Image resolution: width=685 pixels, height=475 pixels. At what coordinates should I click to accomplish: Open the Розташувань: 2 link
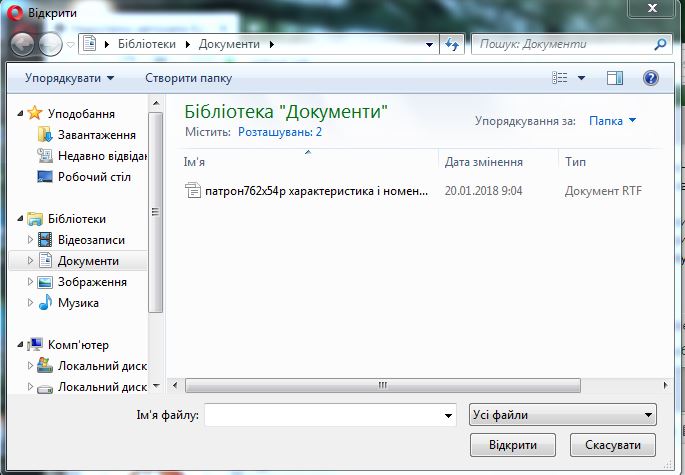tap(280, 132)
